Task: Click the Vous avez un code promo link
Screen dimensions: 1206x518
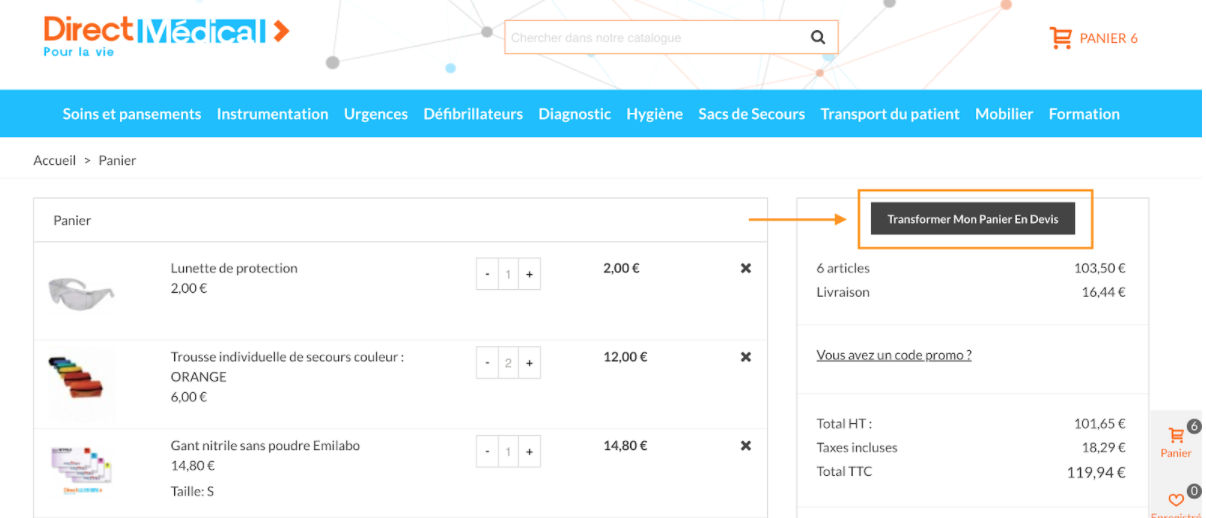Action: click(894, 355)
